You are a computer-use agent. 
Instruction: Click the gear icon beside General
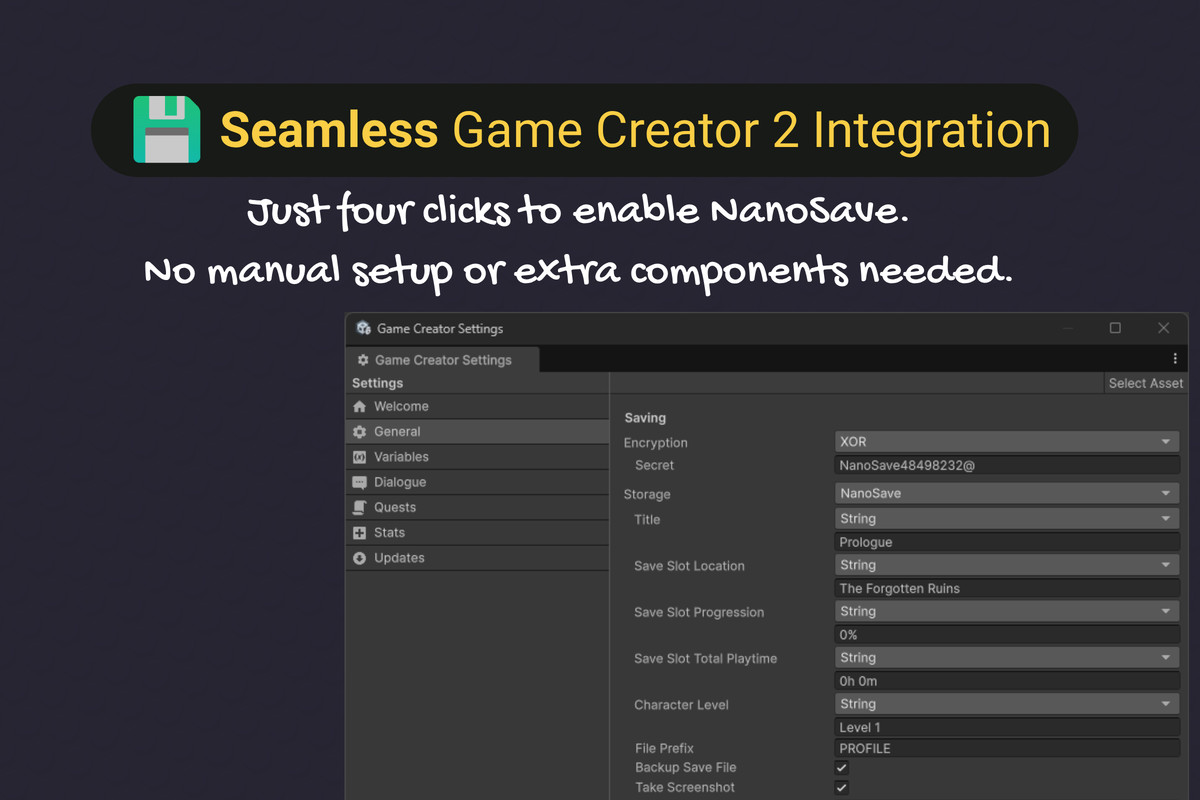click(x=363, y=431)
